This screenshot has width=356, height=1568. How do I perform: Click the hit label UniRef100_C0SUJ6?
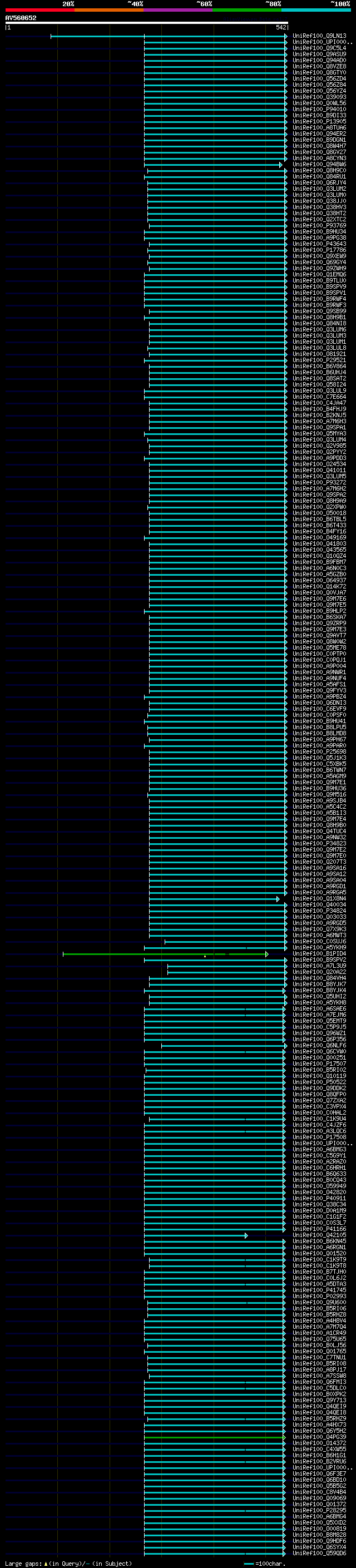click(319, 942)
